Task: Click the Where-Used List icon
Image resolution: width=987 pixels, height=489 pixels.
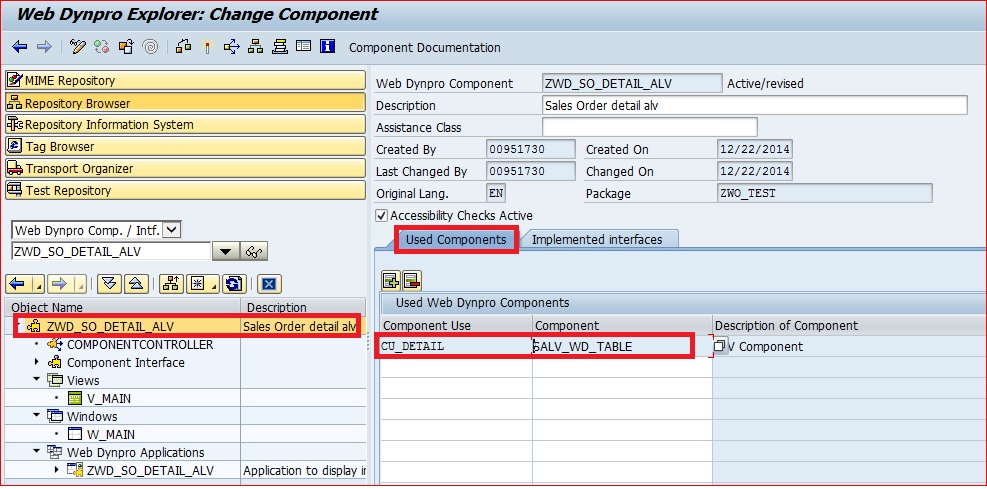Action: pyautogui.click(x=232, y=47)
